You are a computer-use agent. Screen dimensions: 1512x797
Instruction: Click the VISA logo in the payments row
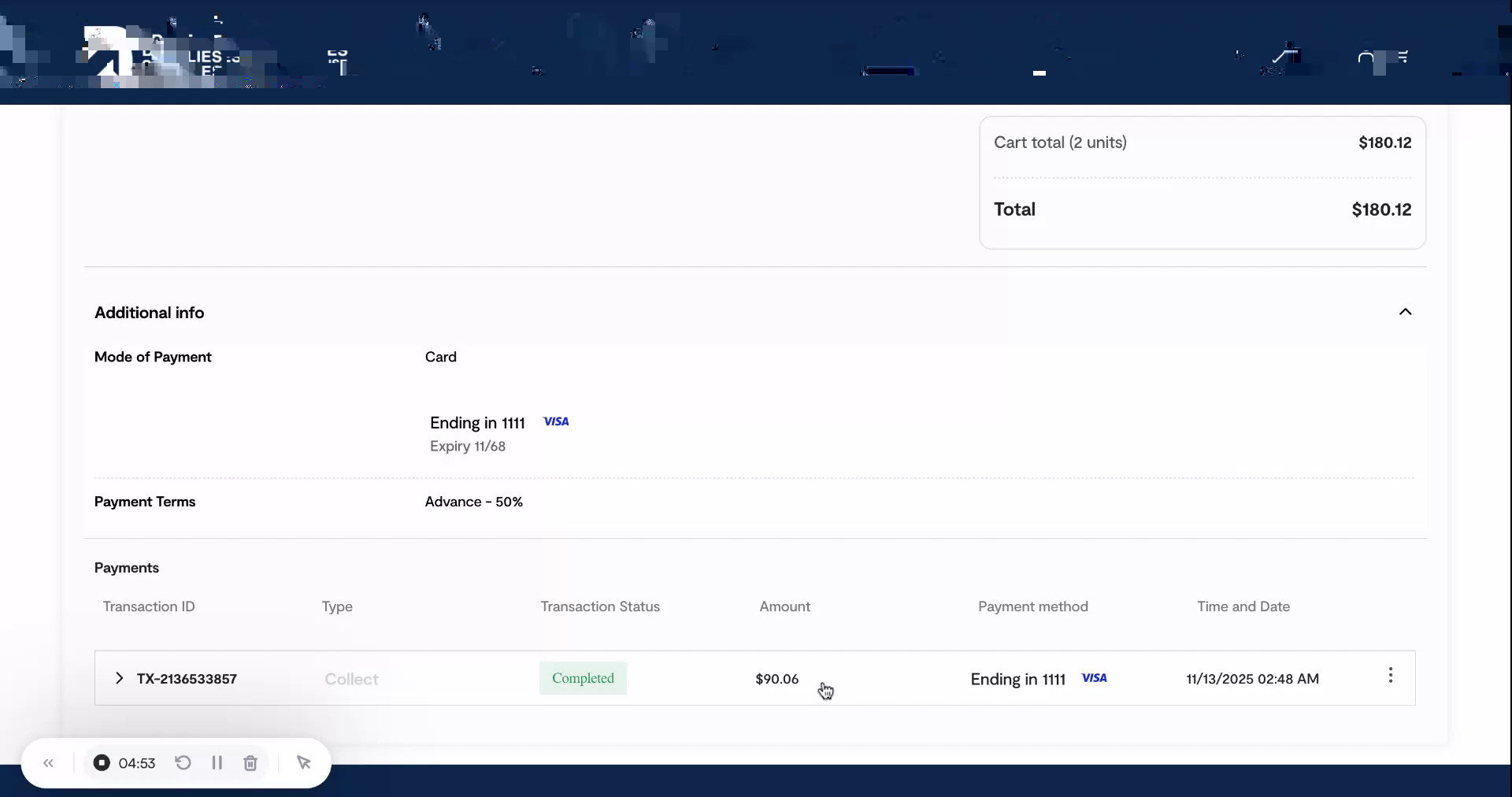[x=1095, y=678]
